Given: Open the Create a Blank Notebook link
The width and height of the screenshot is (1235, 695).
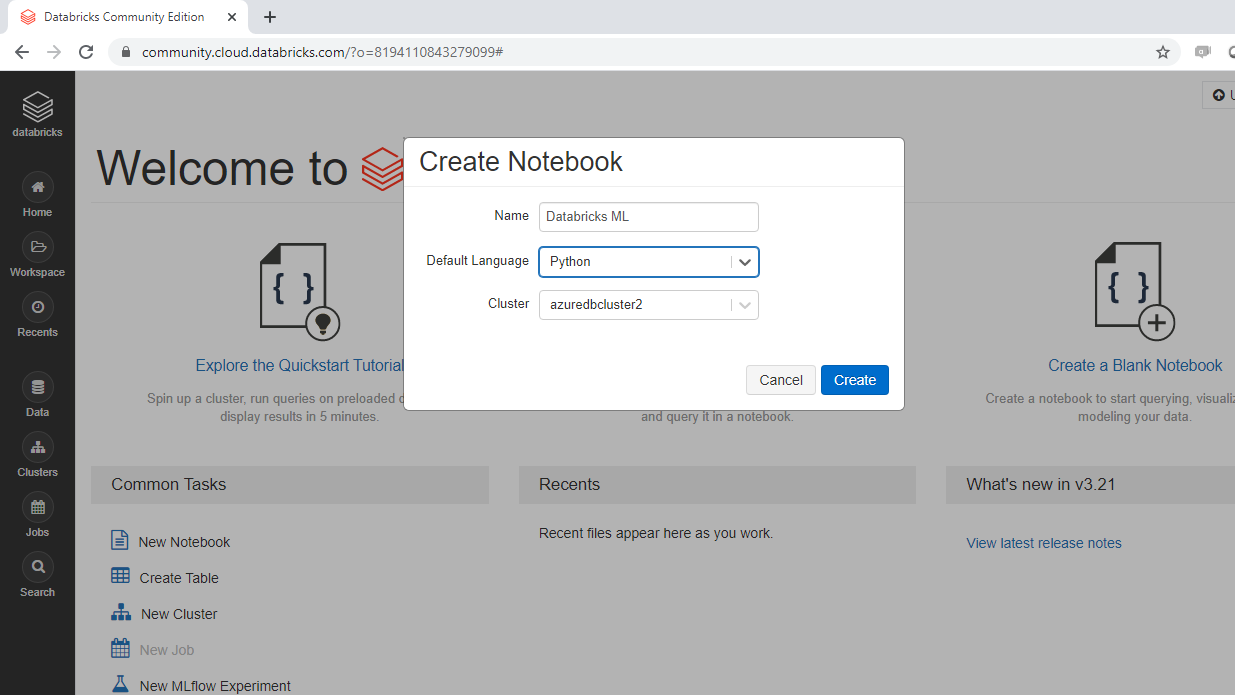Looking at the screenshot, I should pyautogui.click(x=1135, y=365).
